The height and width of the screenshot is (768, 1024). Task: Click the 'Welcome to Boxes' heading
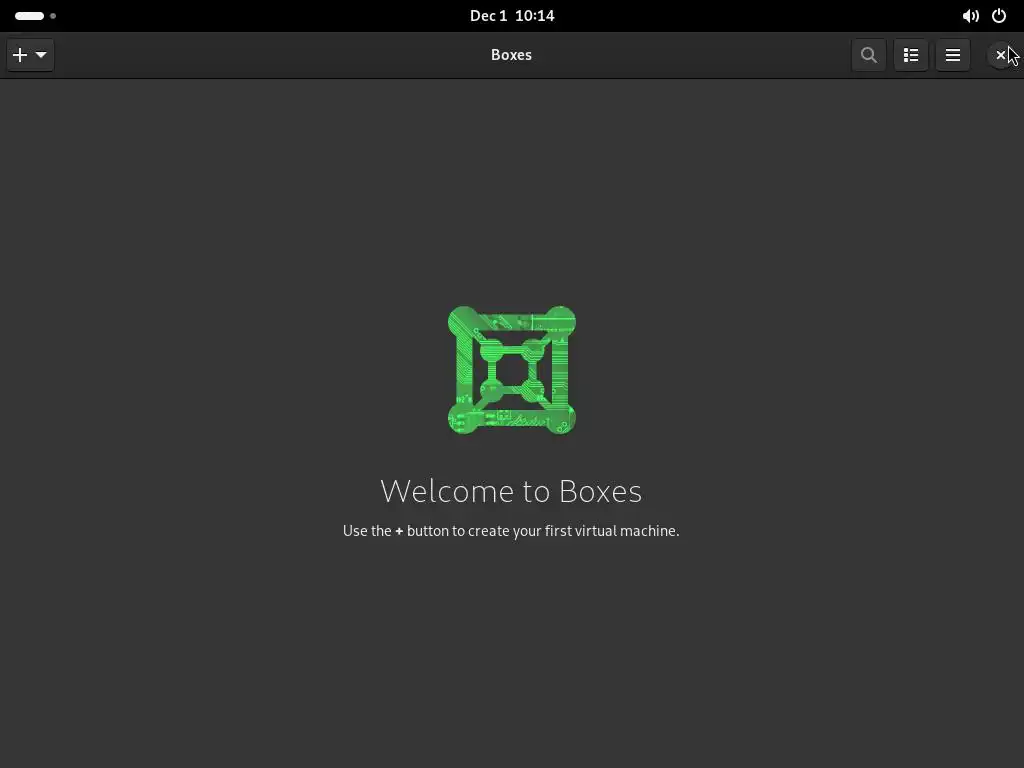coord(511,491)
